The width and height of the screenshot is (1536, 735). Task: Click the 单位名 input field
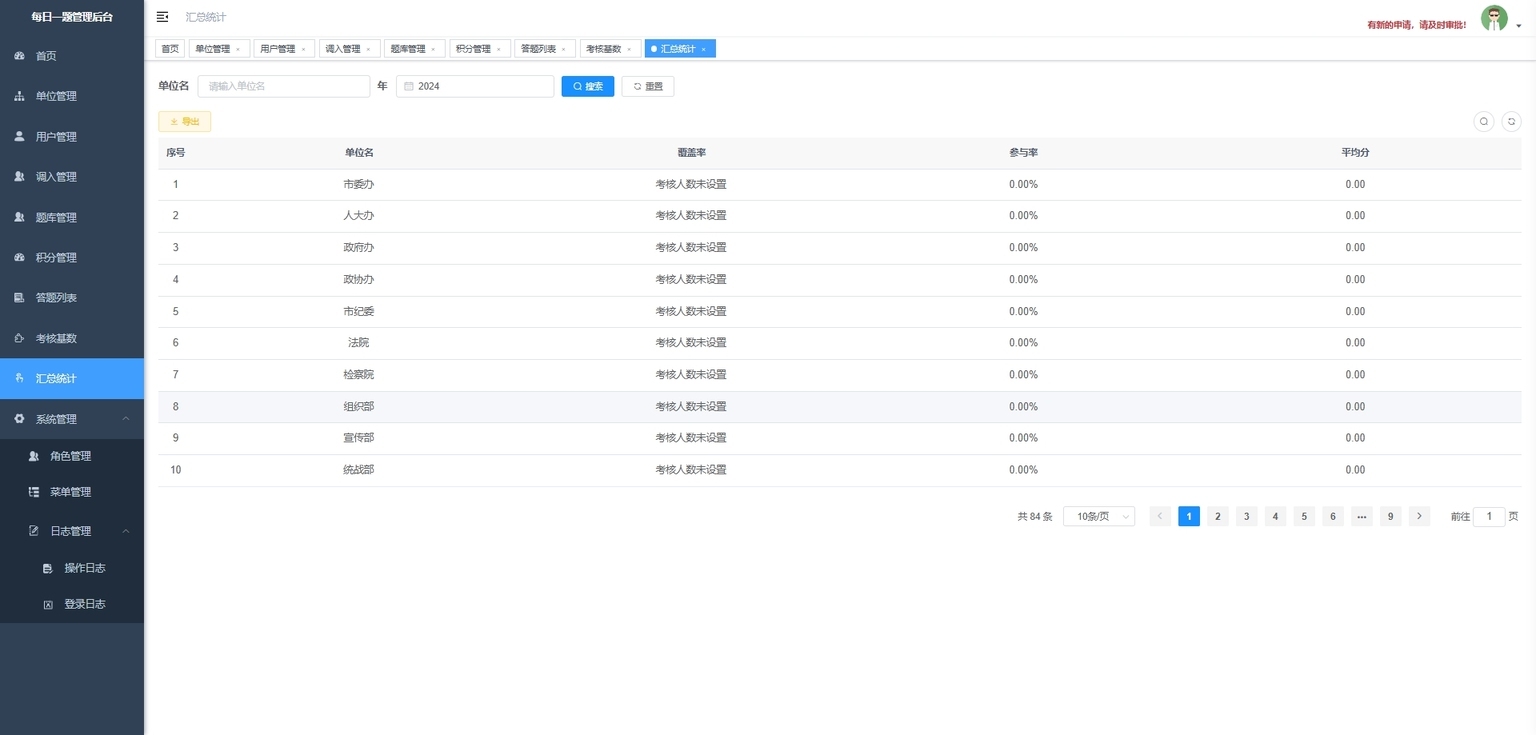(x=284, y=87)
